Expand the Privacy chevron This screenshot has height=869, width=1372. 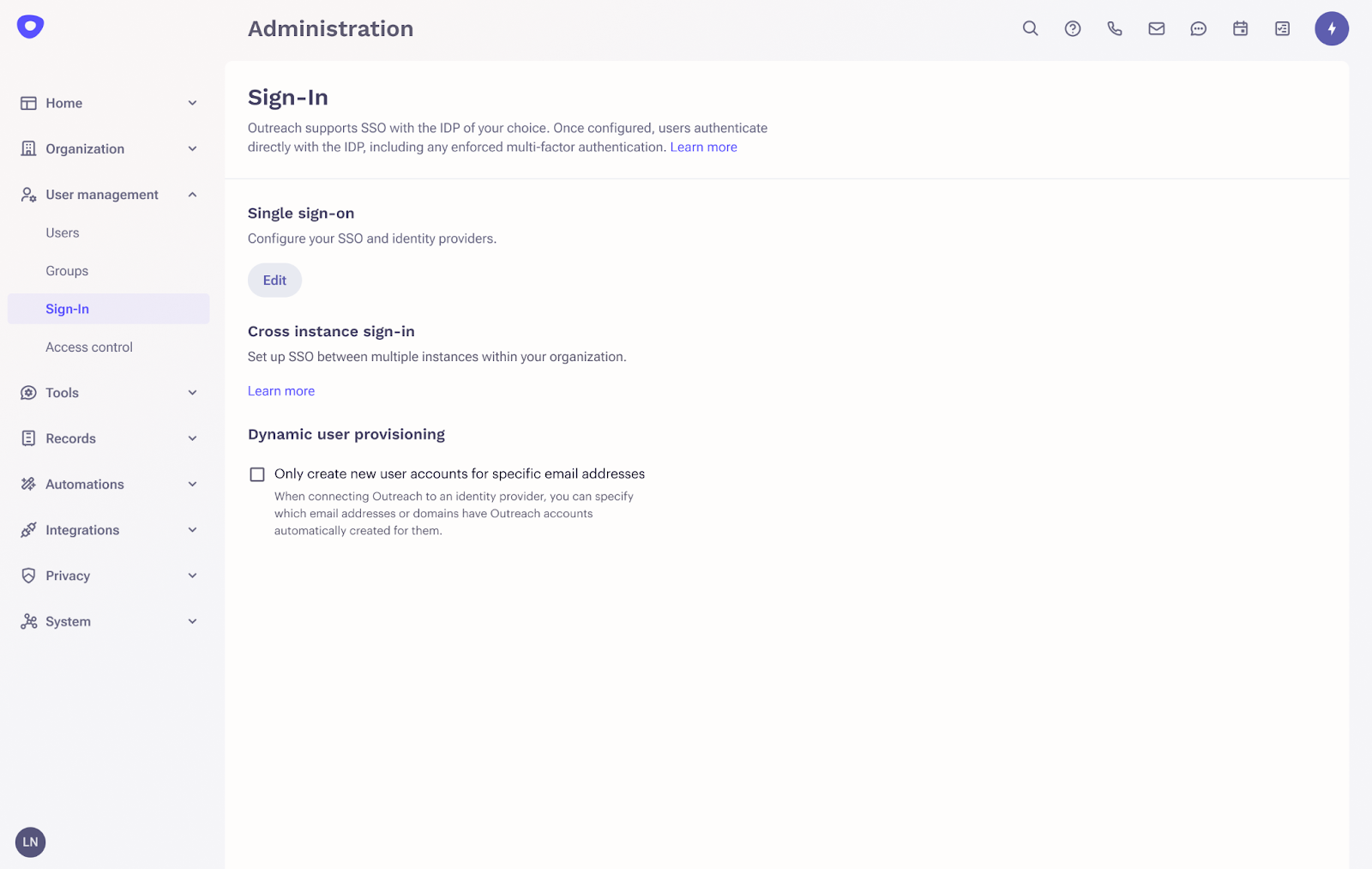pos(192,576)
